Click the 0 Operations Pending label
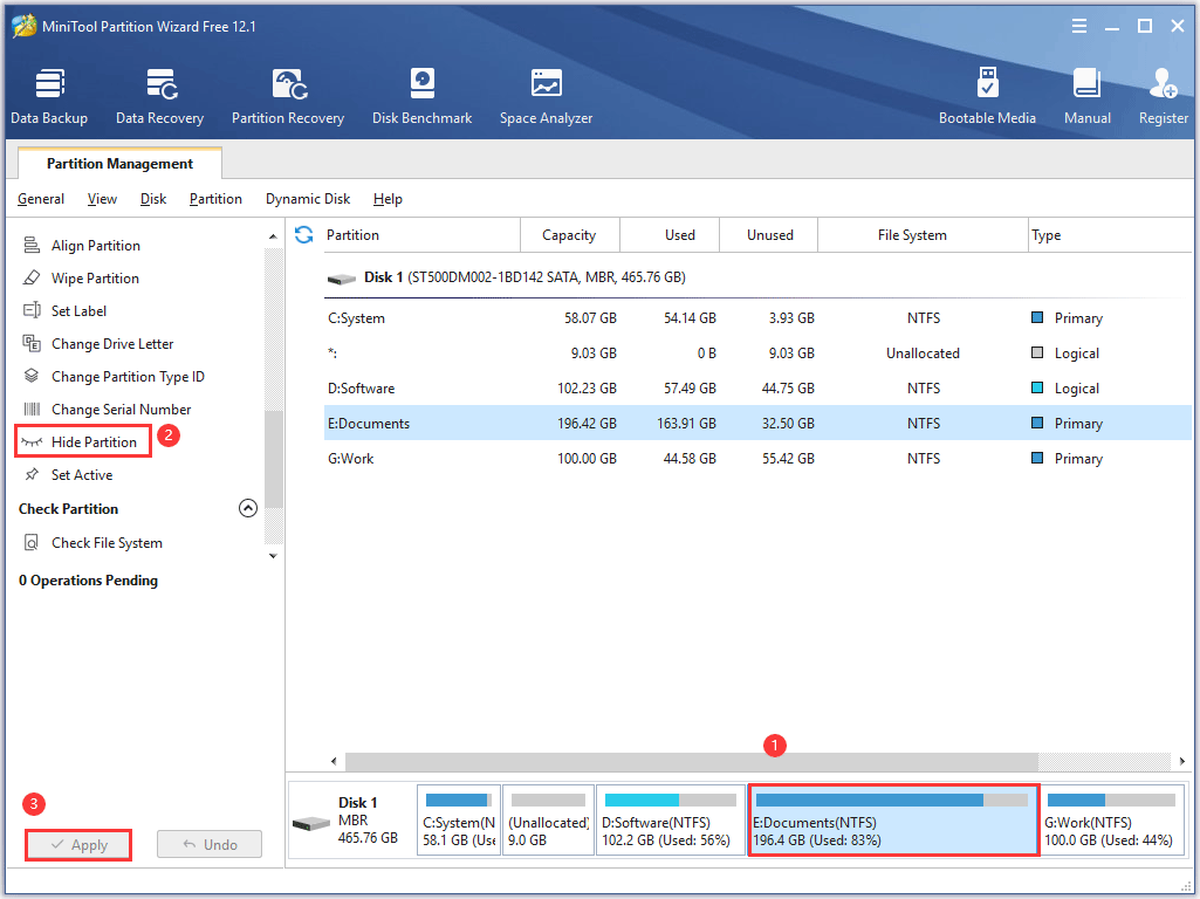Screen dimensions: 1200x899 click(x=88, y=580)
